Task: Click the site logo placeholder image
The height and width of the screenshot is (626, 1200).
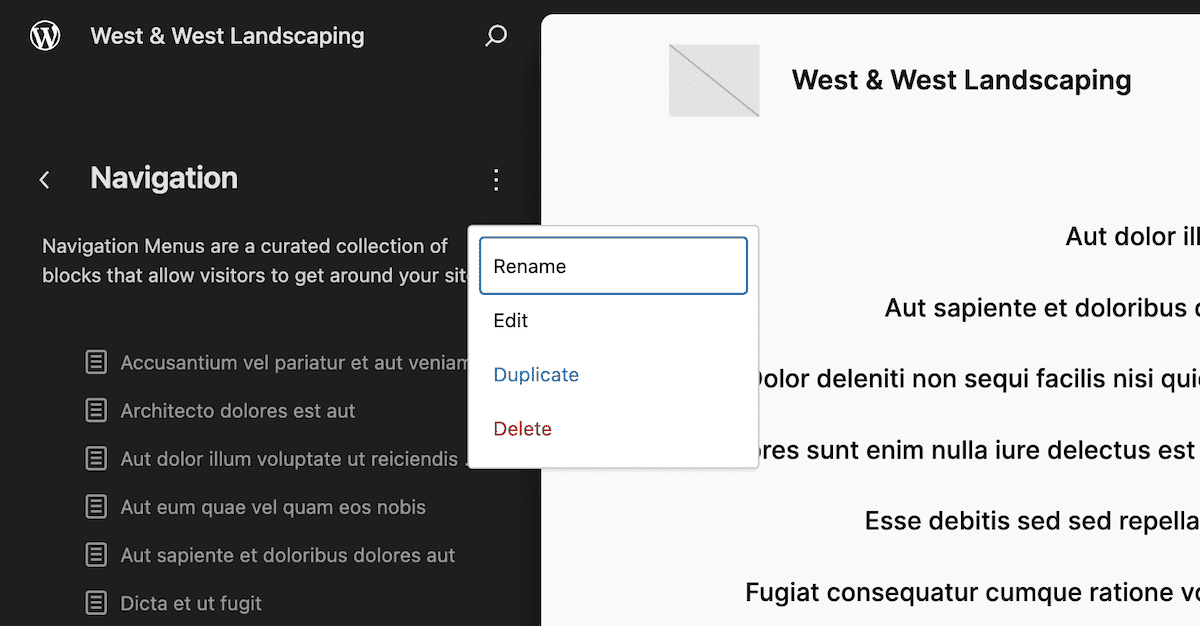Action: [714, 80]
